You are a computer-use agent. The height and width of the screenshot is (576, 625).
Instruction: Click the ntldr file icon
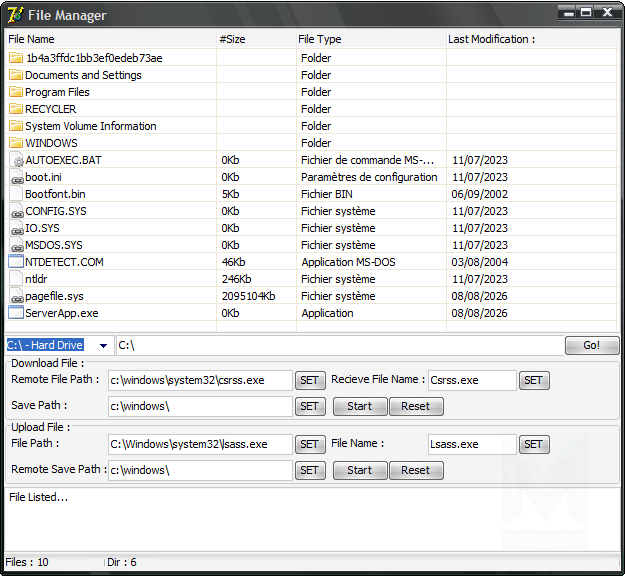pyautogui.click(x=16, y=279)
